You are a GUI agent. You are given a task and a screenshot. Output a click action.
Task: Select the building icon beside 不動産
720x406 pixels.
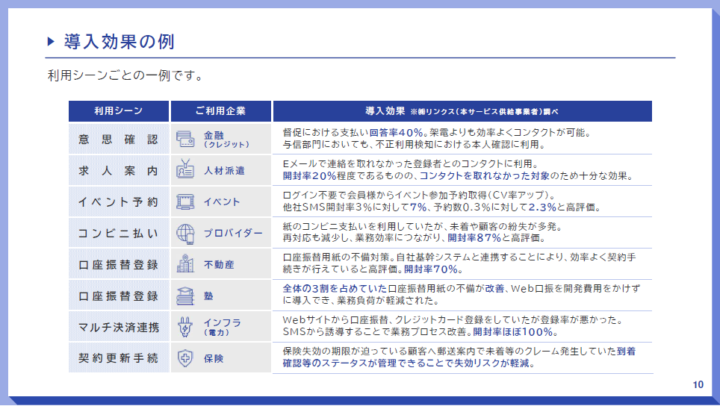click(x=185, y=264)
